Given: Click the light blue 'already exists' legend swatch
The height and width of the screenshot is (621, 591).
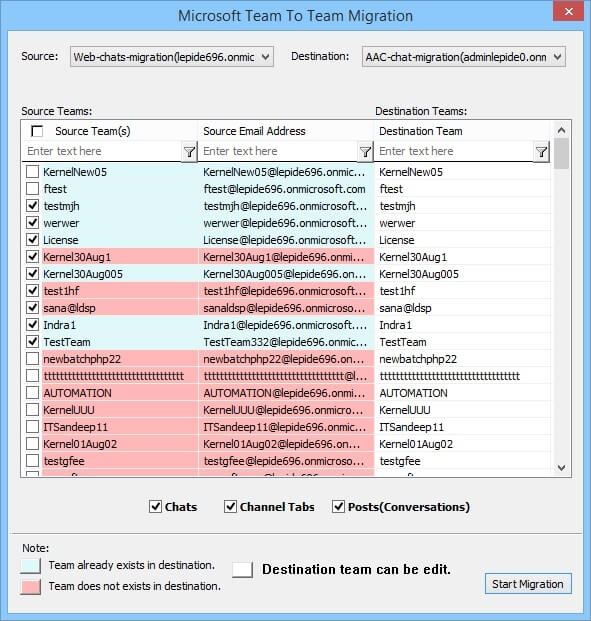Looking at the screenshot, I should (x=31, y=566).
